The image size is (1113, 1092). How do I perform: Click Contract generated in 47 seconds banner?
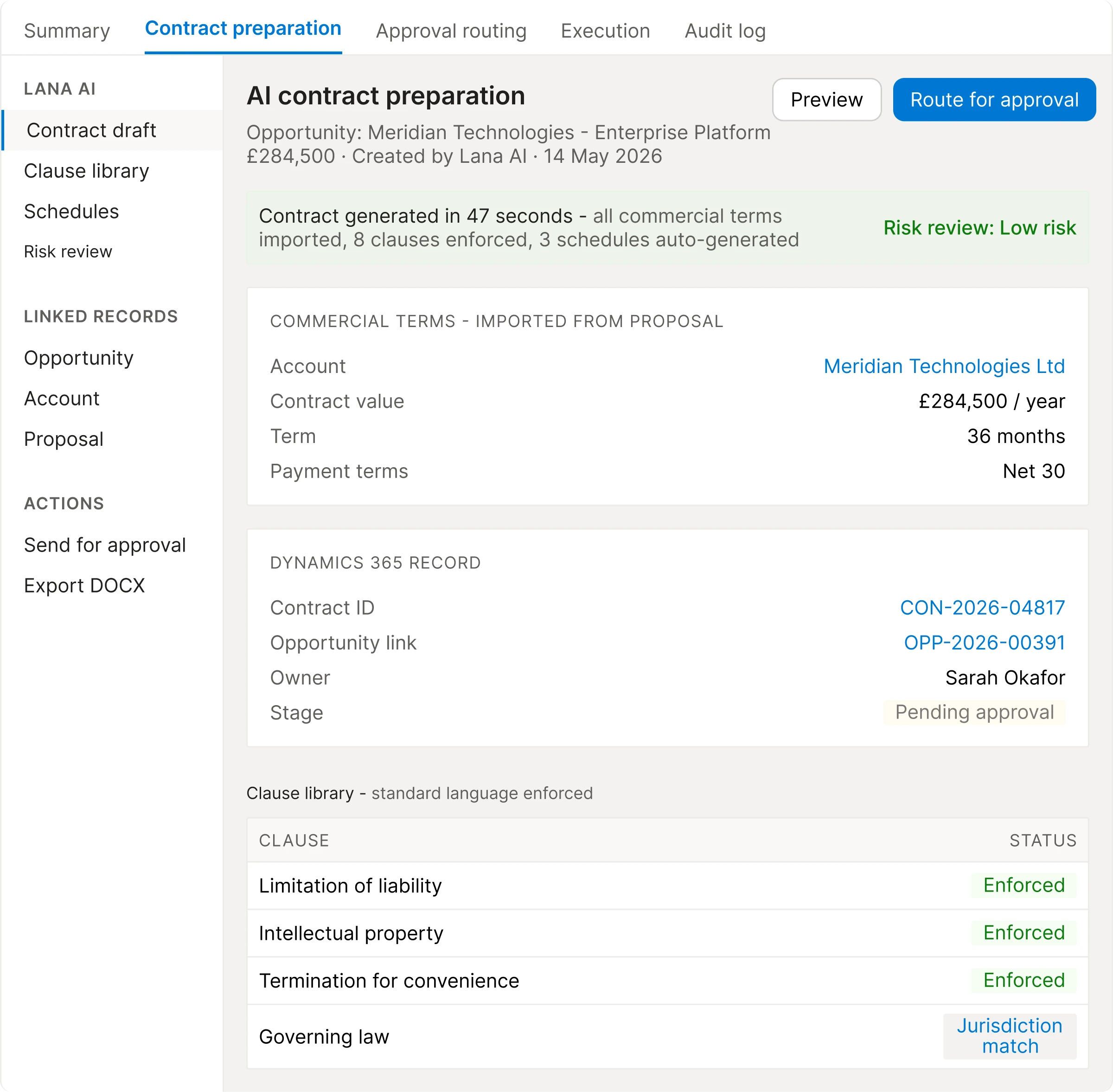pos(667,228)
